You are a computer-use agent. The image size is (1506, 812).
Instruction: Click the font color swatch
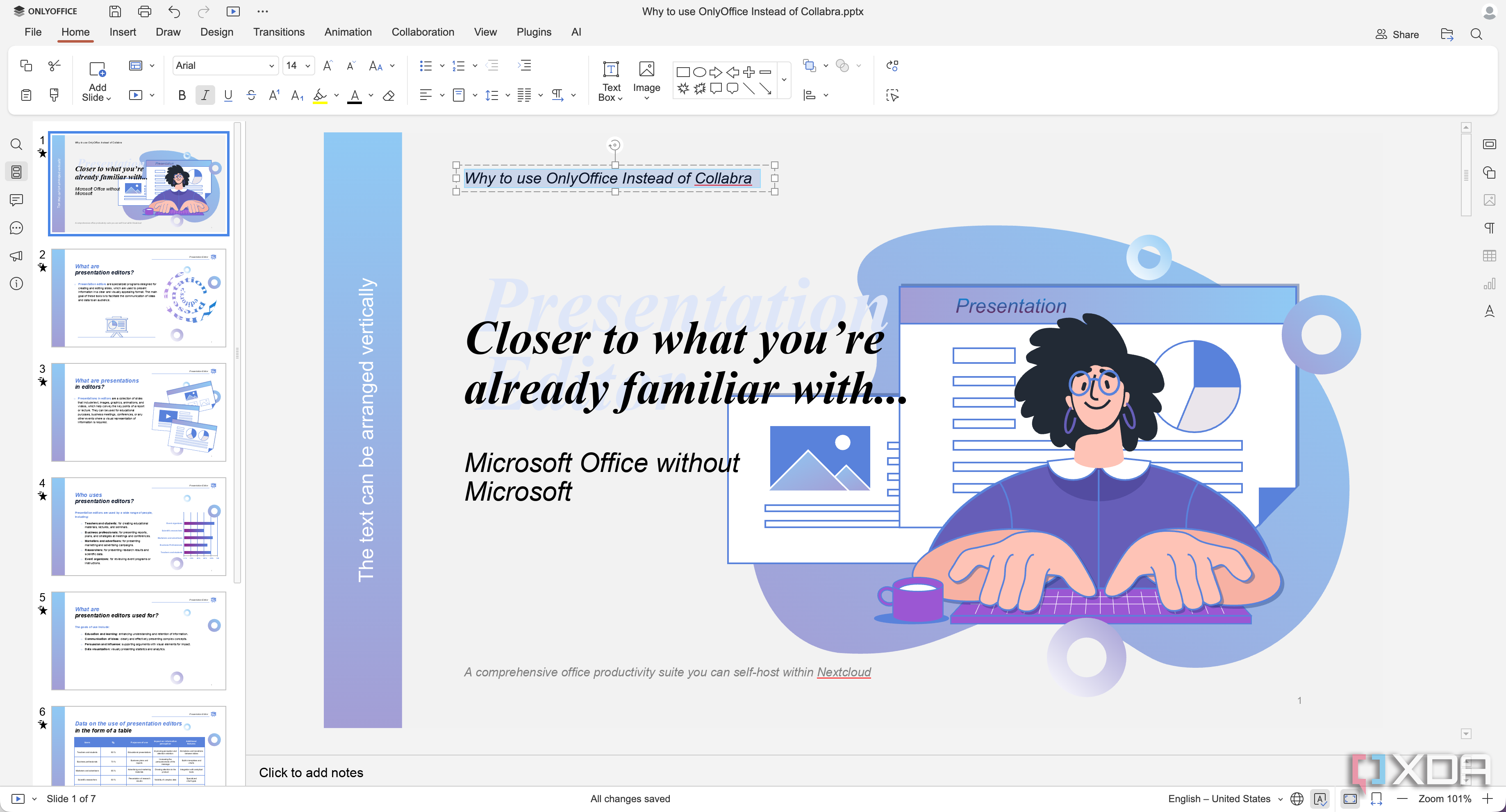click(354, 96)
